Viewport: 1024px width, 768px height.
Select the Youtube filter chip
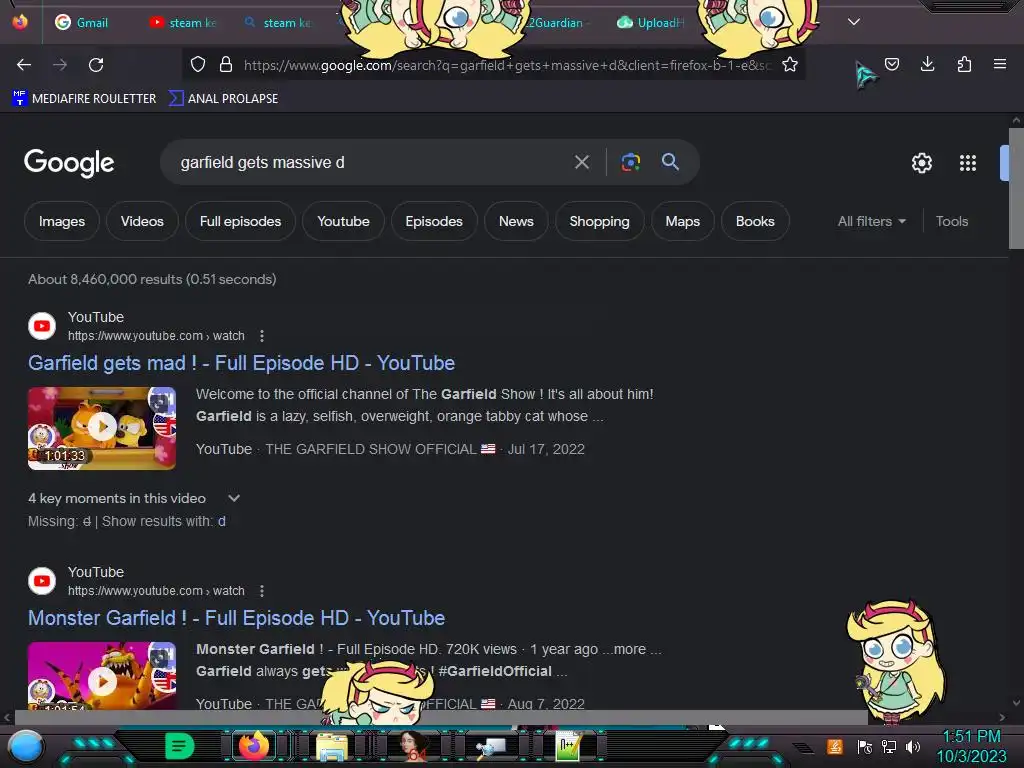point(344,221)
